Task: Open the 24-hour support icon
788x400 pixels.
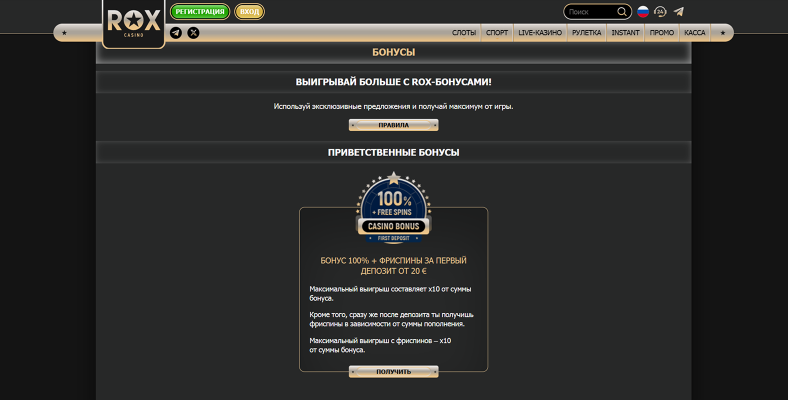Action: point(660,12)
